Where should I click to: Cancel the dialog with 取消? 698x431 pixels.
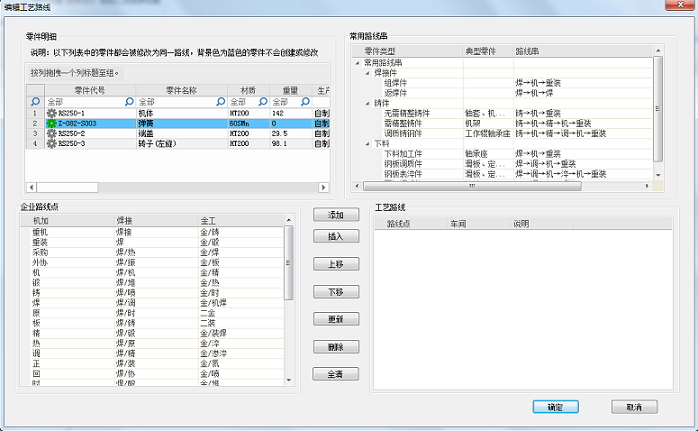634,407
